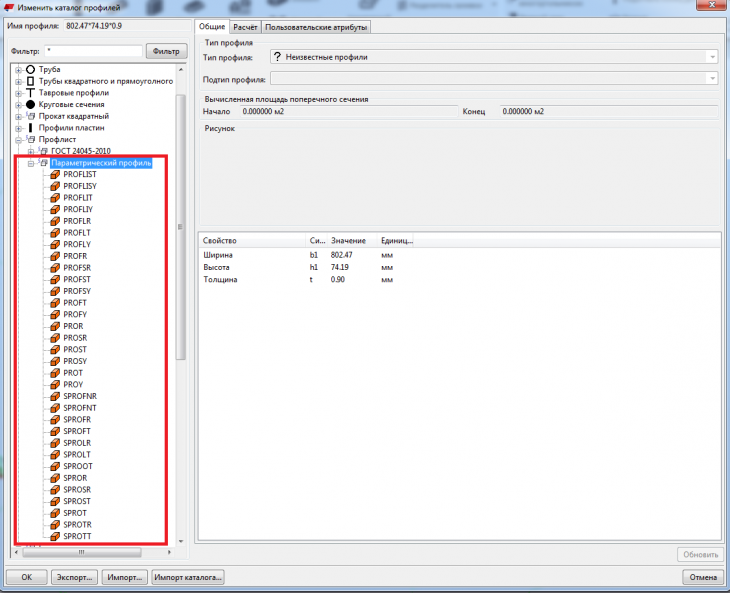Click the Экспорт button

coord(75,577)
